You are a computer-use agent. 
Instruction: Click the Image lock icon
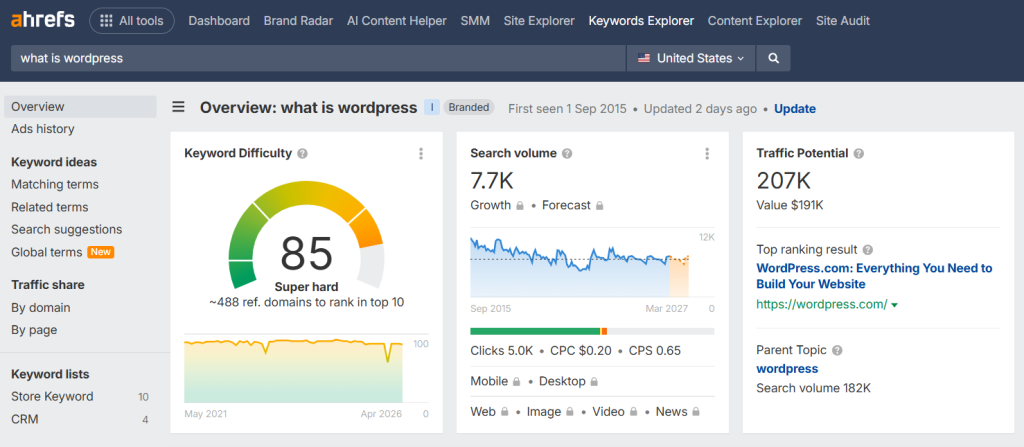(x=570, y=412)
